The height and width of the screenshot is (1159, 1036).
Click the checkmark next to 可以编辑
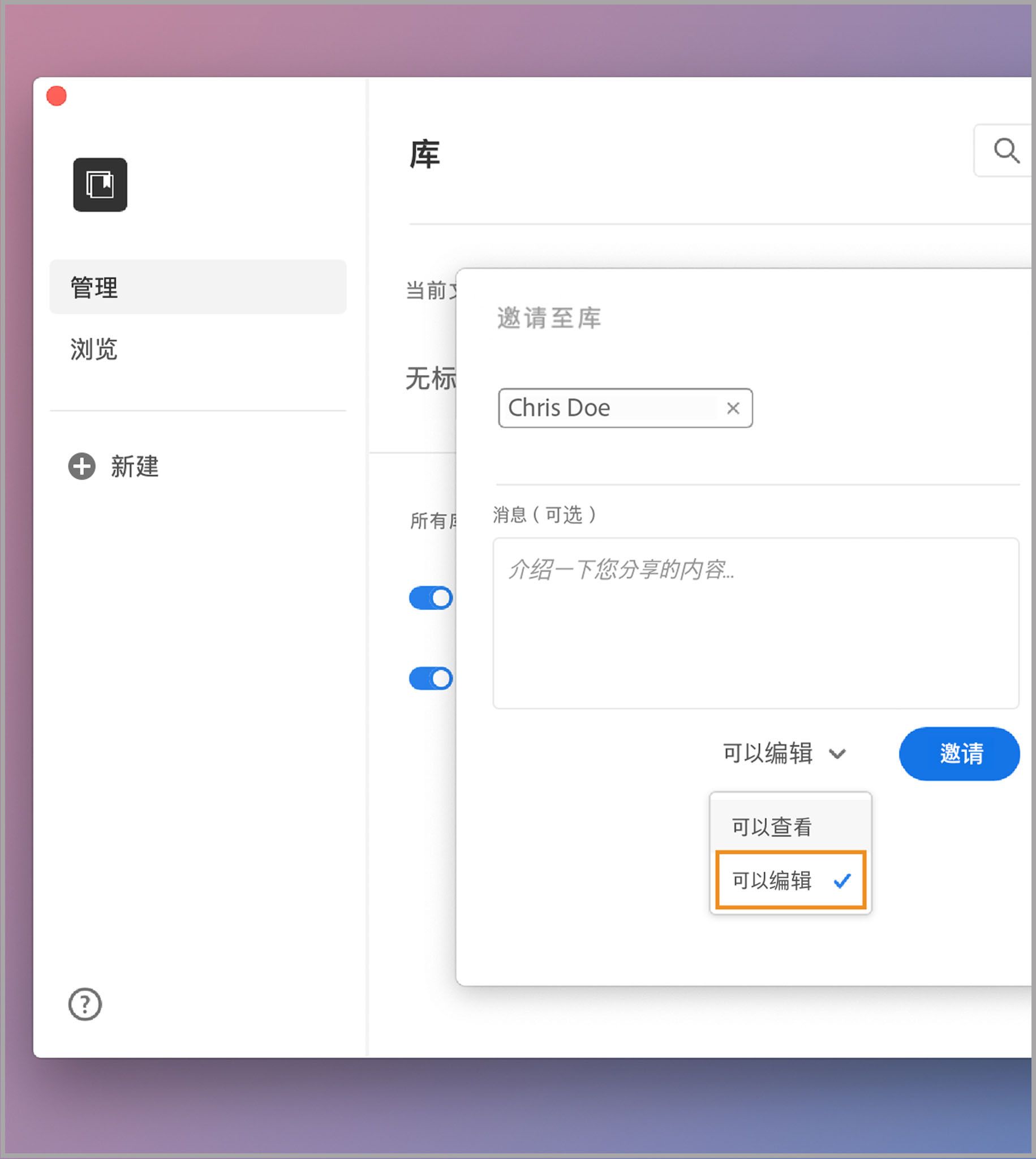coord(842,882)
